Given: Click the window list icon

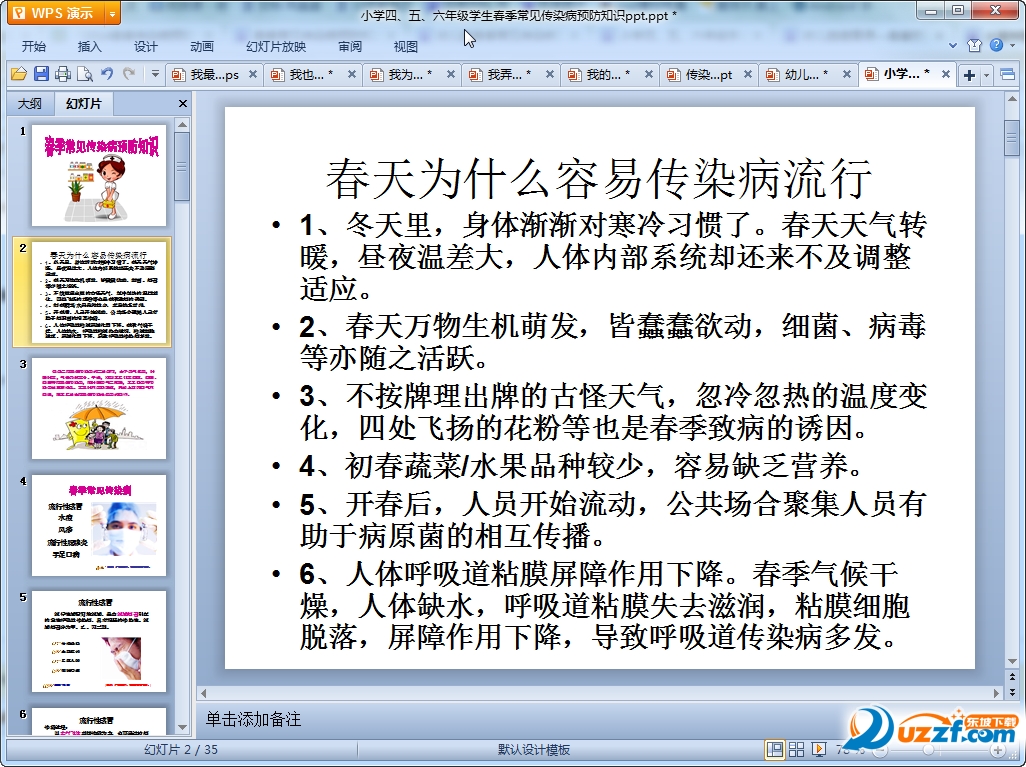Looking at the screenshot, I should click(1008, 75).
